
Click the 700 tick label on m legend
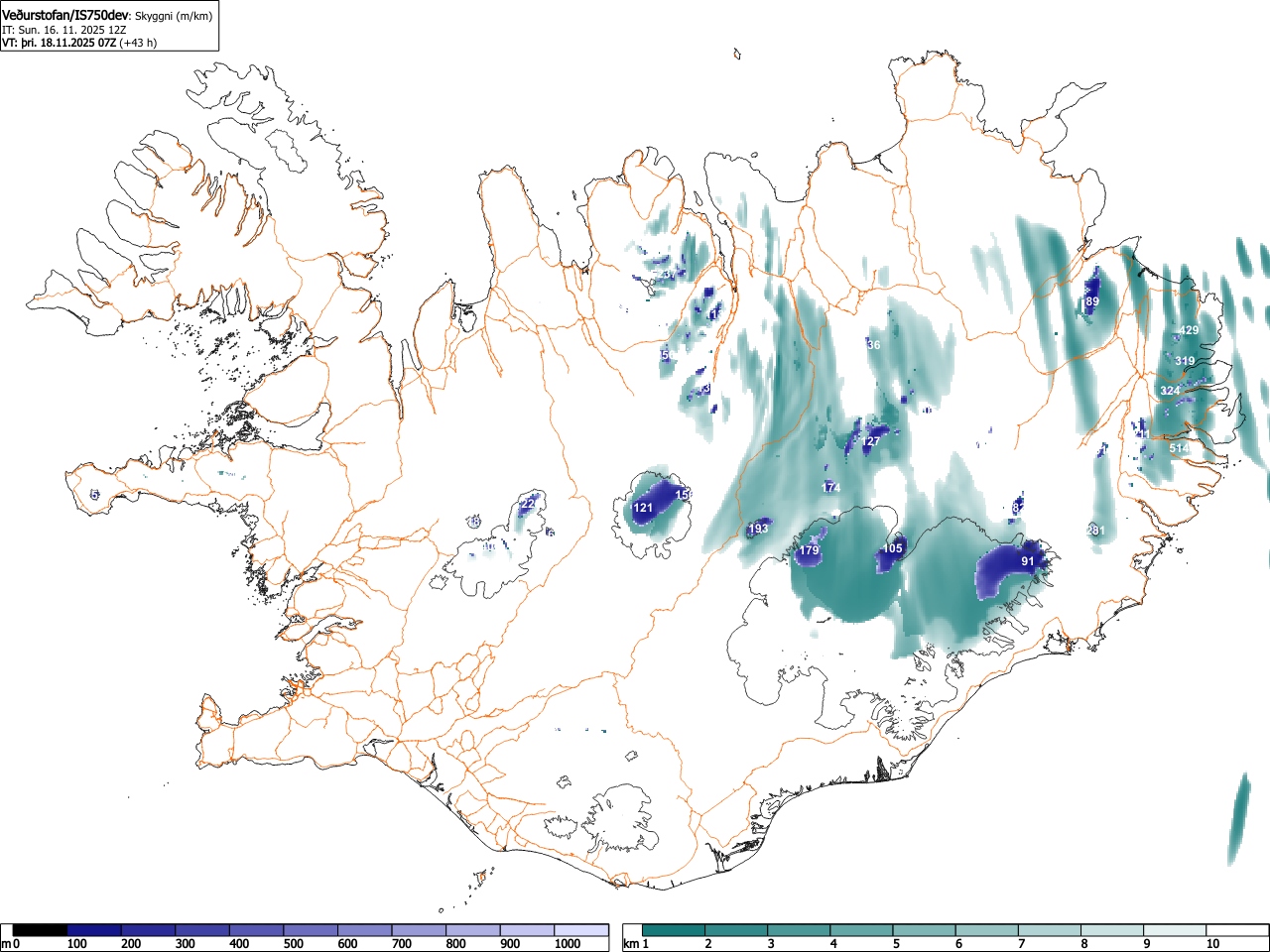402,944
